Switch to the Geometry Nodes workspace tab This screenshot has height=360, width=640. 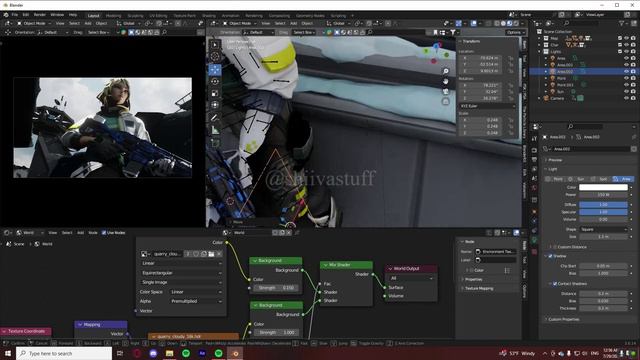[x=310, y=16]
